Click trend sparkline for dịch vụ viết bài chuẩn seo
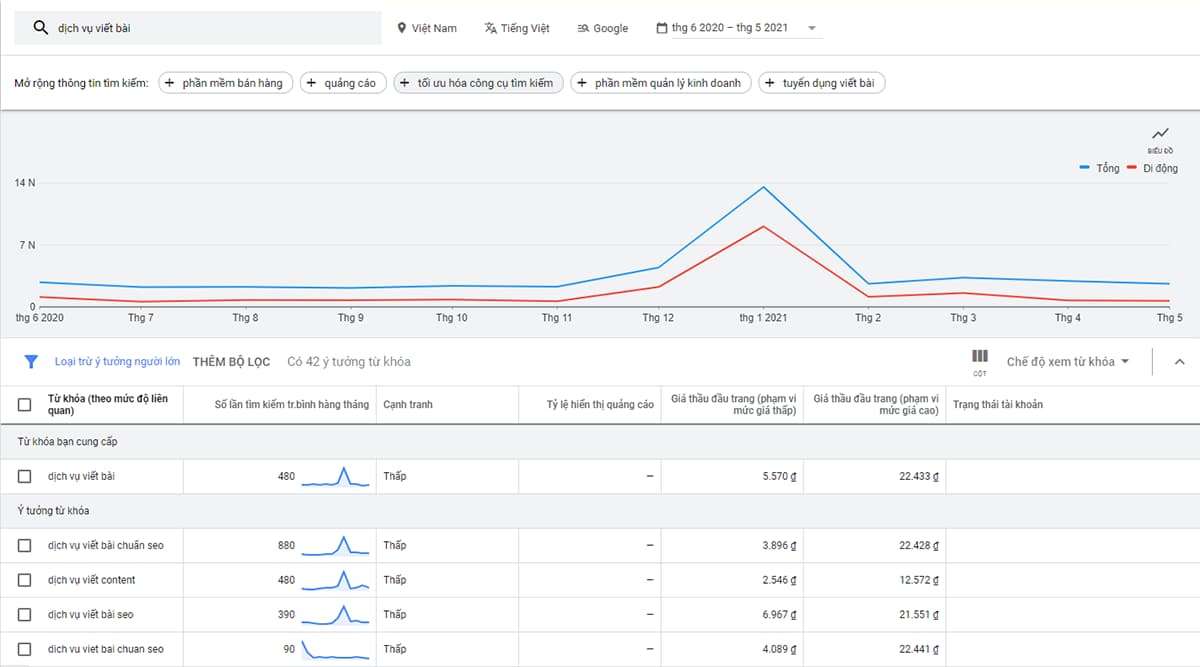Image resolution: width=1200 pixels, height=667 pixels. [x=336, y=545]
